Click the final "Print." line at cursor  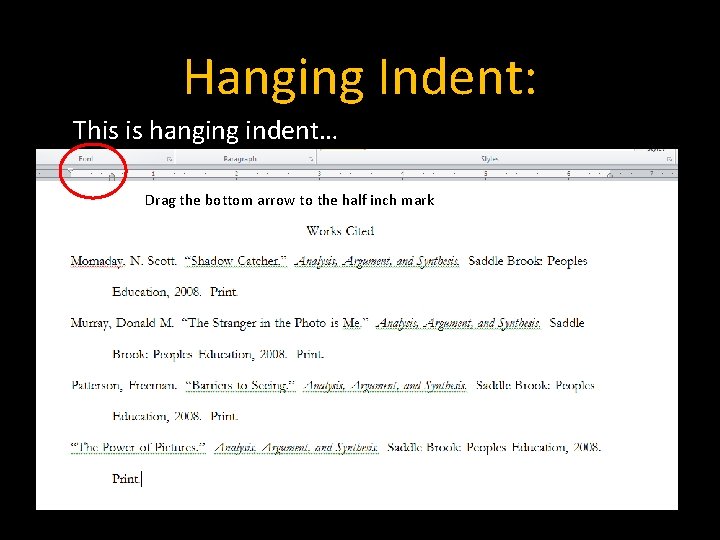coord(126,478)
